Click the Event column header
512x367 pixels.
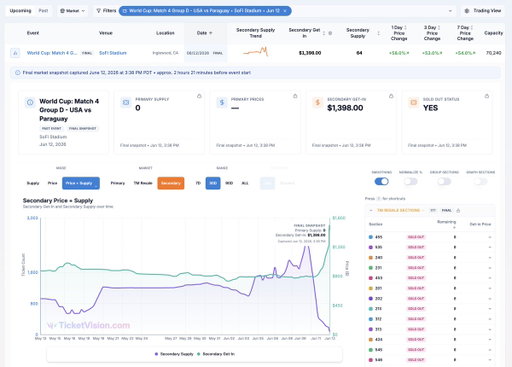[x=33, y=33]
